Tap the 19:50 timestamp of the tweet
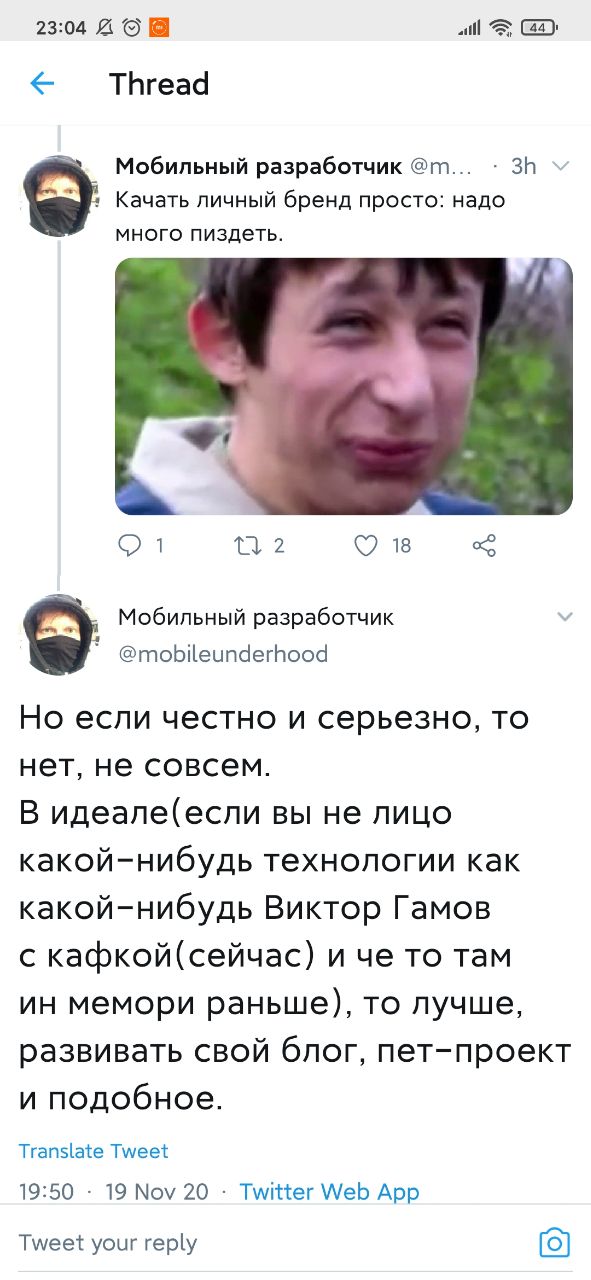 tap(47, 1191)
